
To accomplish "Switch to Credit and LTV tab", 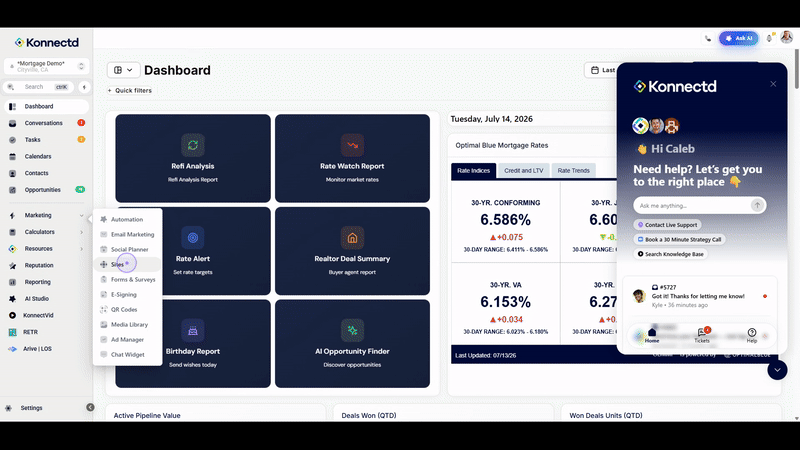I will [523, 170].
